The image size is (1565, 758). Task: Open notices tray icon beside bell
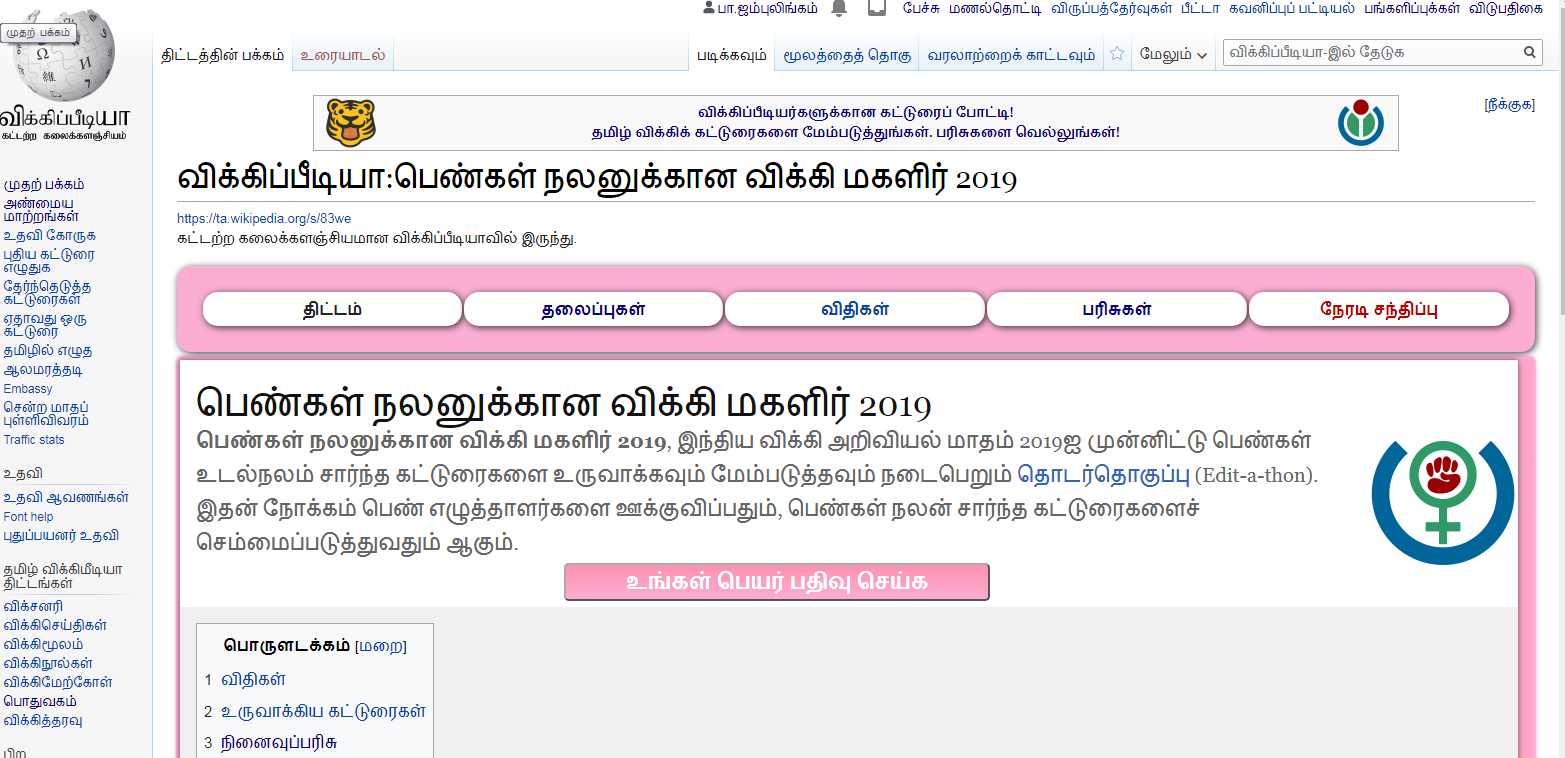point(877,9)
